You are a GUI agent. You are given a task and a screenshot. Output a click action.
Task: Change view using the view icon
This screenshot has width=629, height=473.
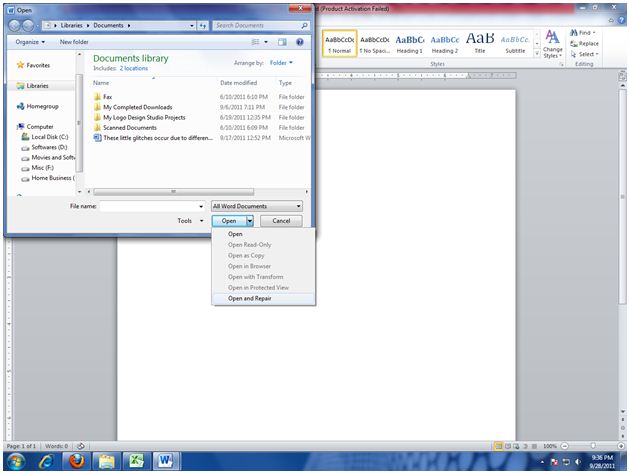tap(256, 42)
